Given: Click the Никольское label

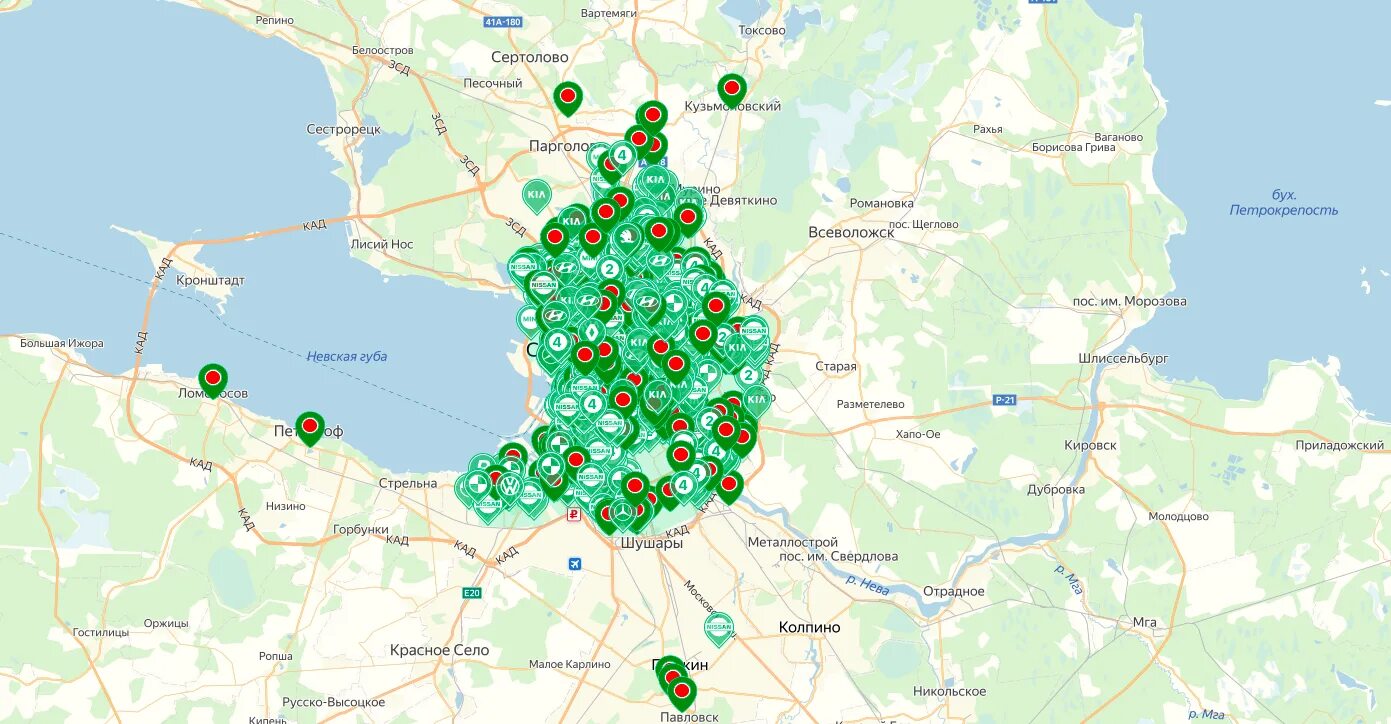Looking at the screenshot, I should click(x=950, y=691).
